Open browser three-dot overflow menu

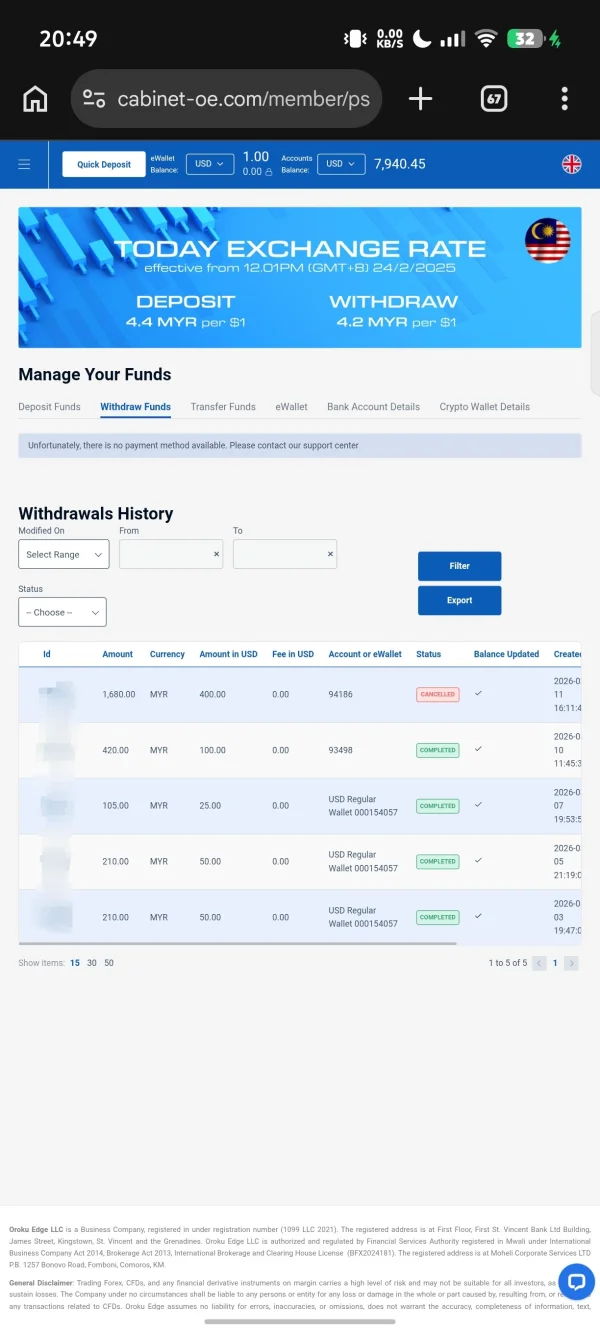tap(565, 98)
